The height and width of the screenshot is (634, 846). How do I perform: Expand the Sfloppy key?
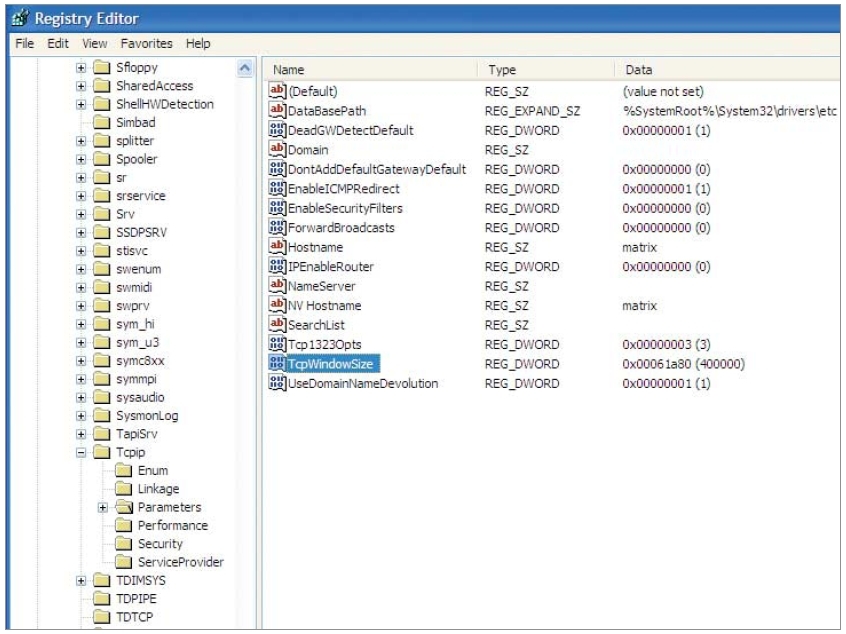[81, 67]
